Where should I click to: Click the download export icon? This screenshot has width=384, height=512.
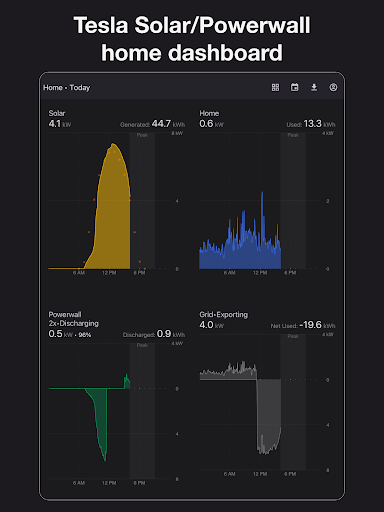click(314, 87)
